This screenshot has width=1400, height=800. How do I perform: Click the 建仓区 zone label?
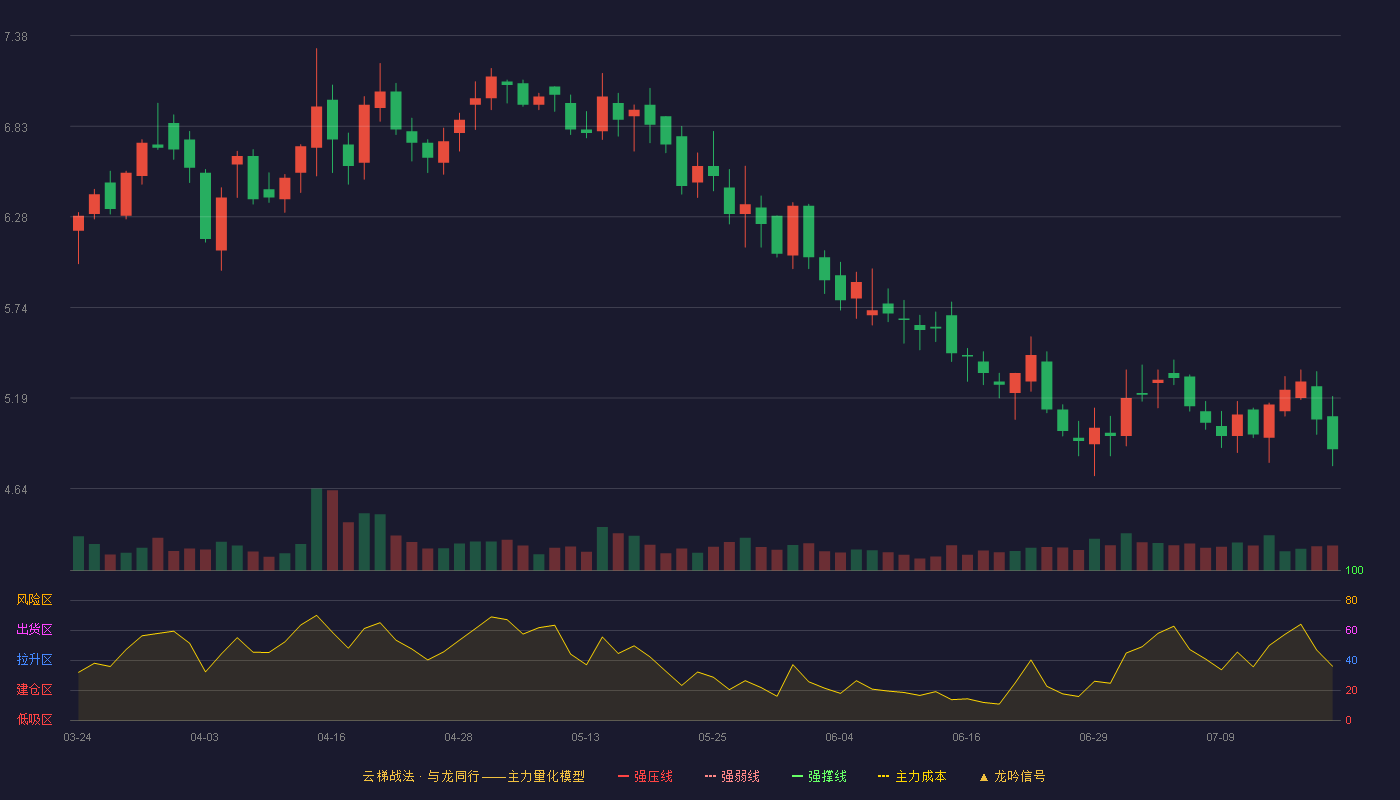click(x=35, y=690)
